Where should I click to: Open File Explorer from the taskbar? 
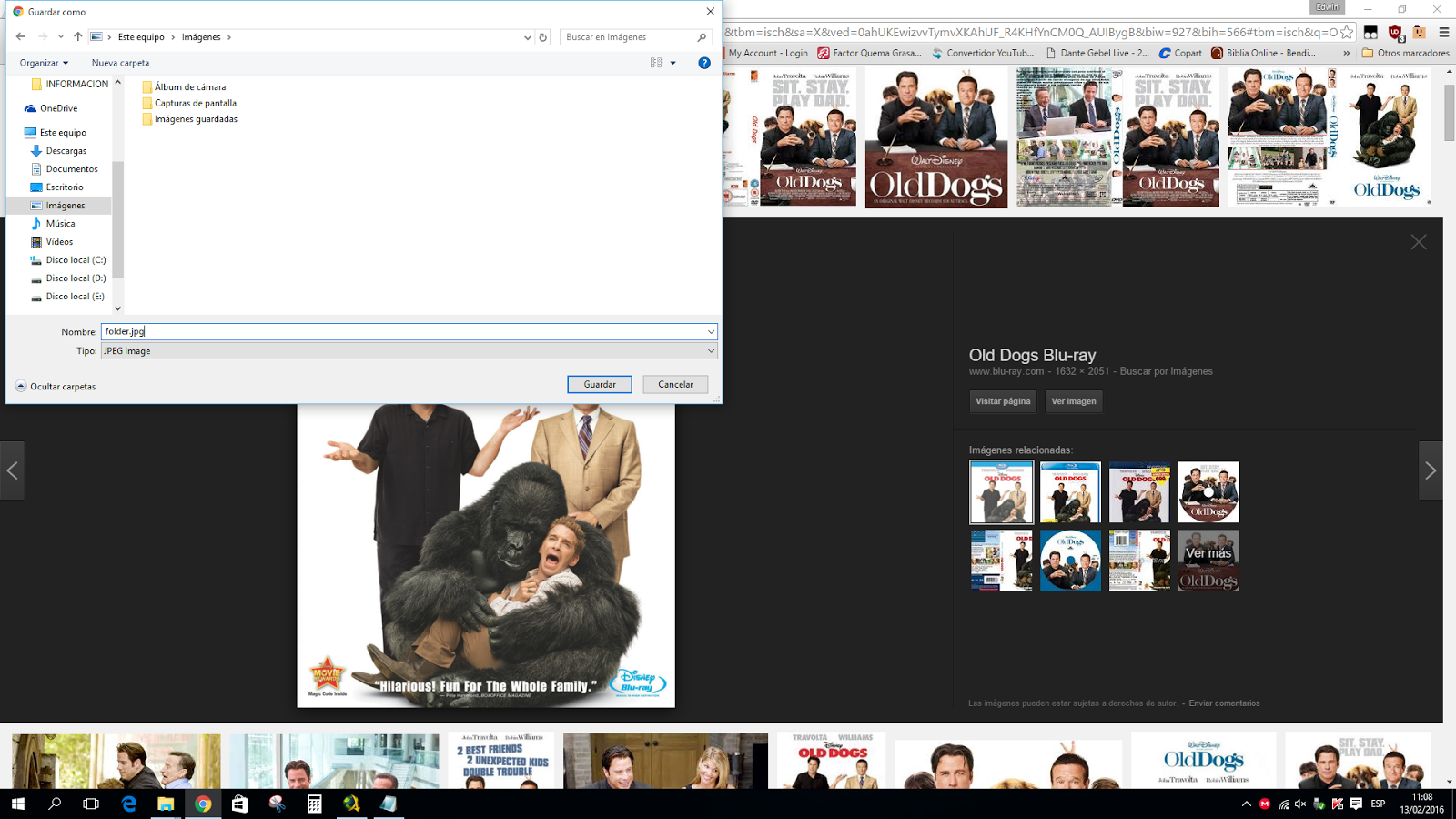[166, 804]
